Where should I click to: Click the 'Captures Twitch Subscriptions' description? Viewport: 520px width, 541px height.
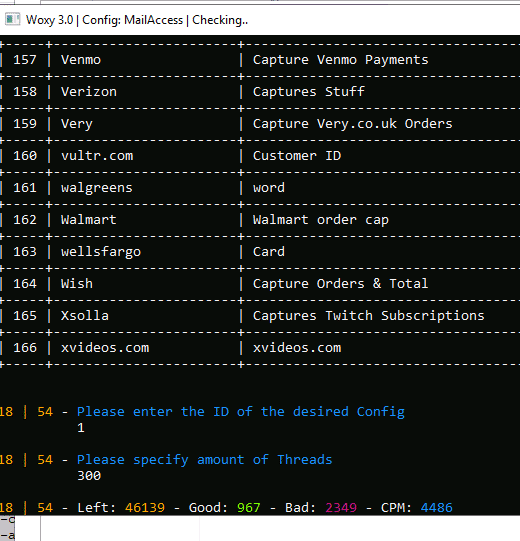(x=369, y=316)
